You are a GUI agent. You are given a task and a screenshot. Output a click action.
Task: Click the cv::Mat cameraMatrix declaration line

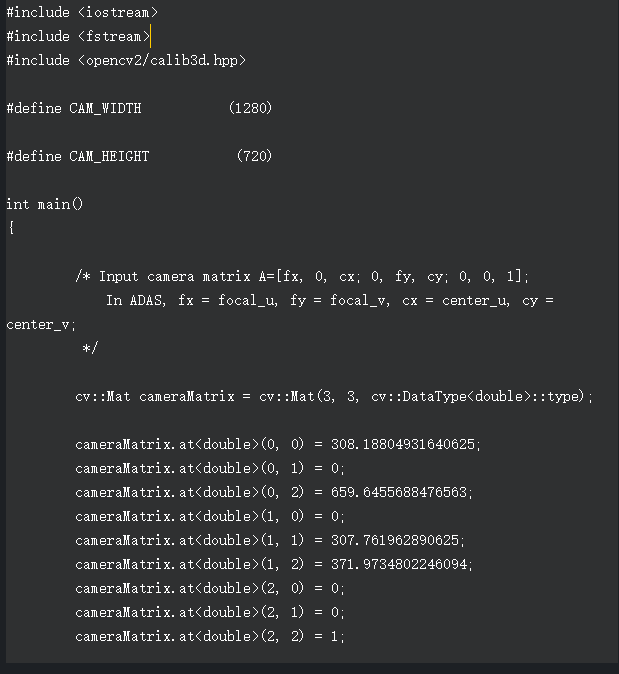(x=334, y=396)
